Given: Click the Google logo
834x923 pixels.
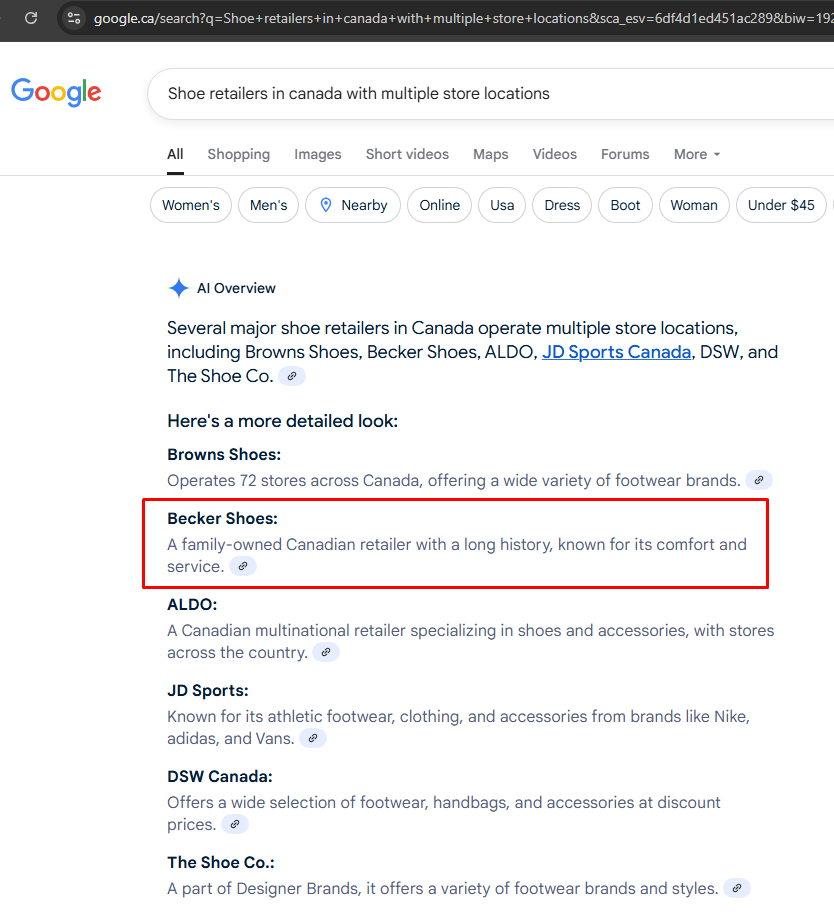Looking at the screenshot, I should tap(56, 92).
